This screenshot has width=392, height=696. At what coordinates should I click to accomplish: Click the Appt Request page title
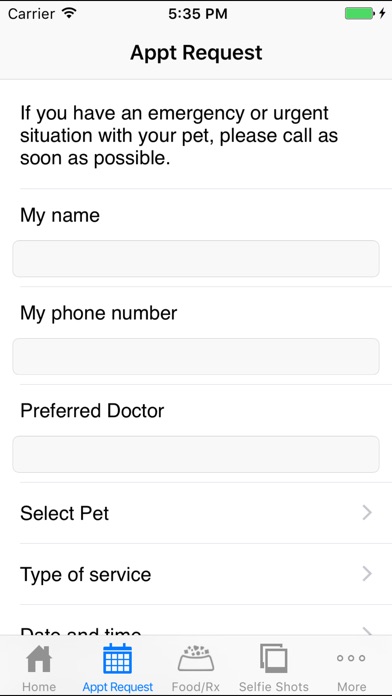coord(196,53)
